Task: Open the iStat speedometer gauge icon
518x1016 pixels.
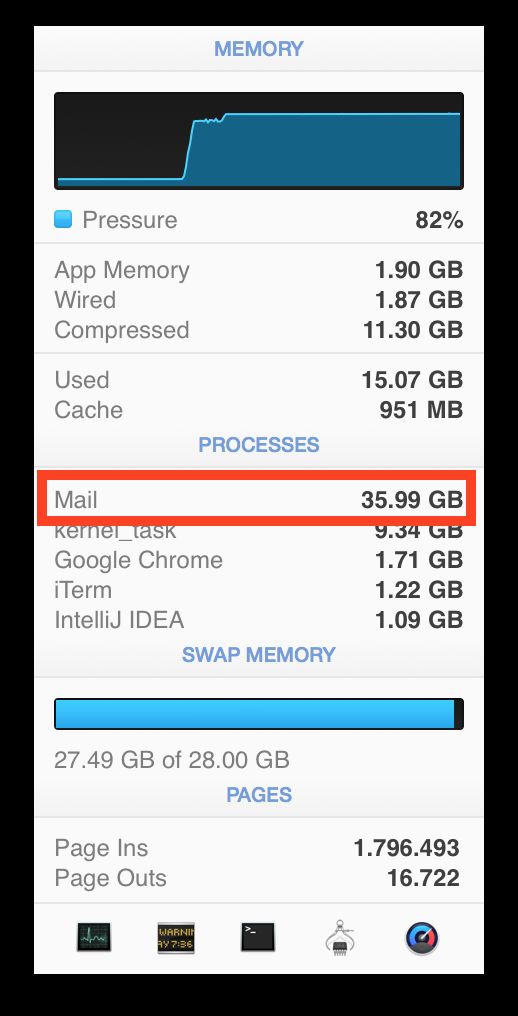Action: click(422, 938)
